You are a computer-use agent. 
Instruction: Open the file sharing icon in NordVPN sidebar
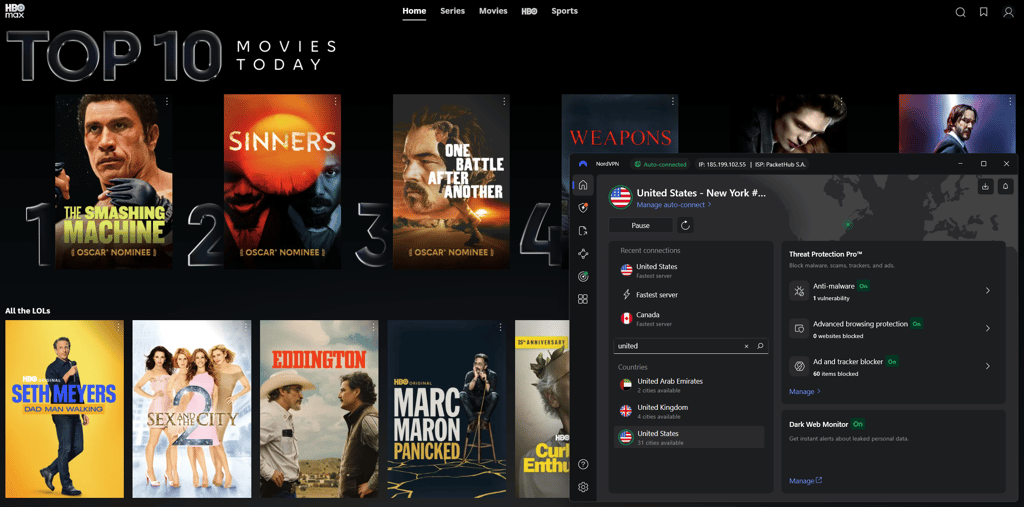tap(583, 231)
